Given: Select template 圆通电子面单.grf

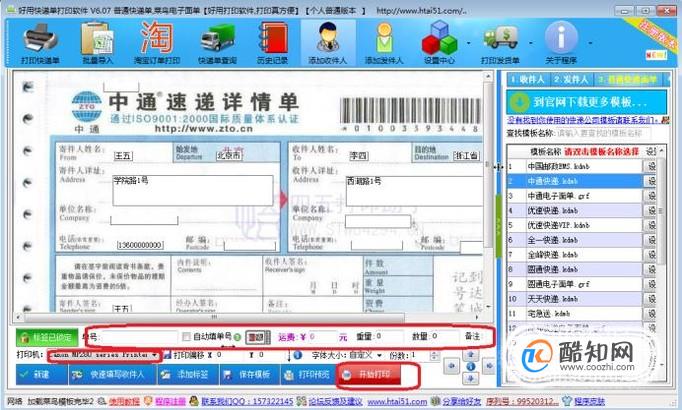Looking at the screenshot, I should tap(575, 284).
